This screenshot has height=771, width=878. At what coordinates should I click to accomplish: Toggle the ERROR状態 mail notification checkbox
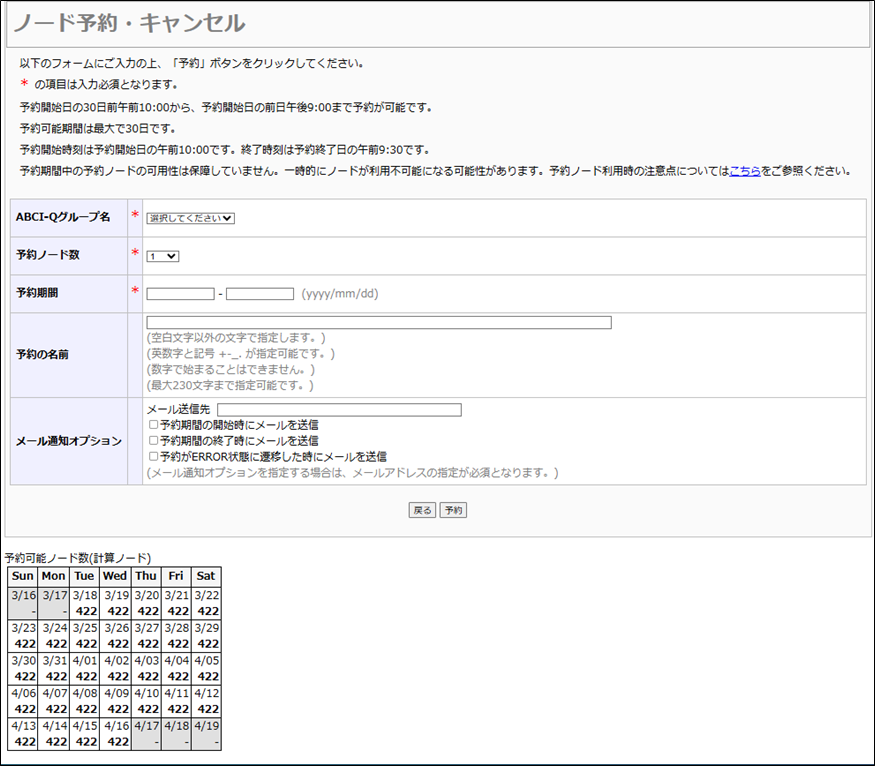(x=153, y=456)
